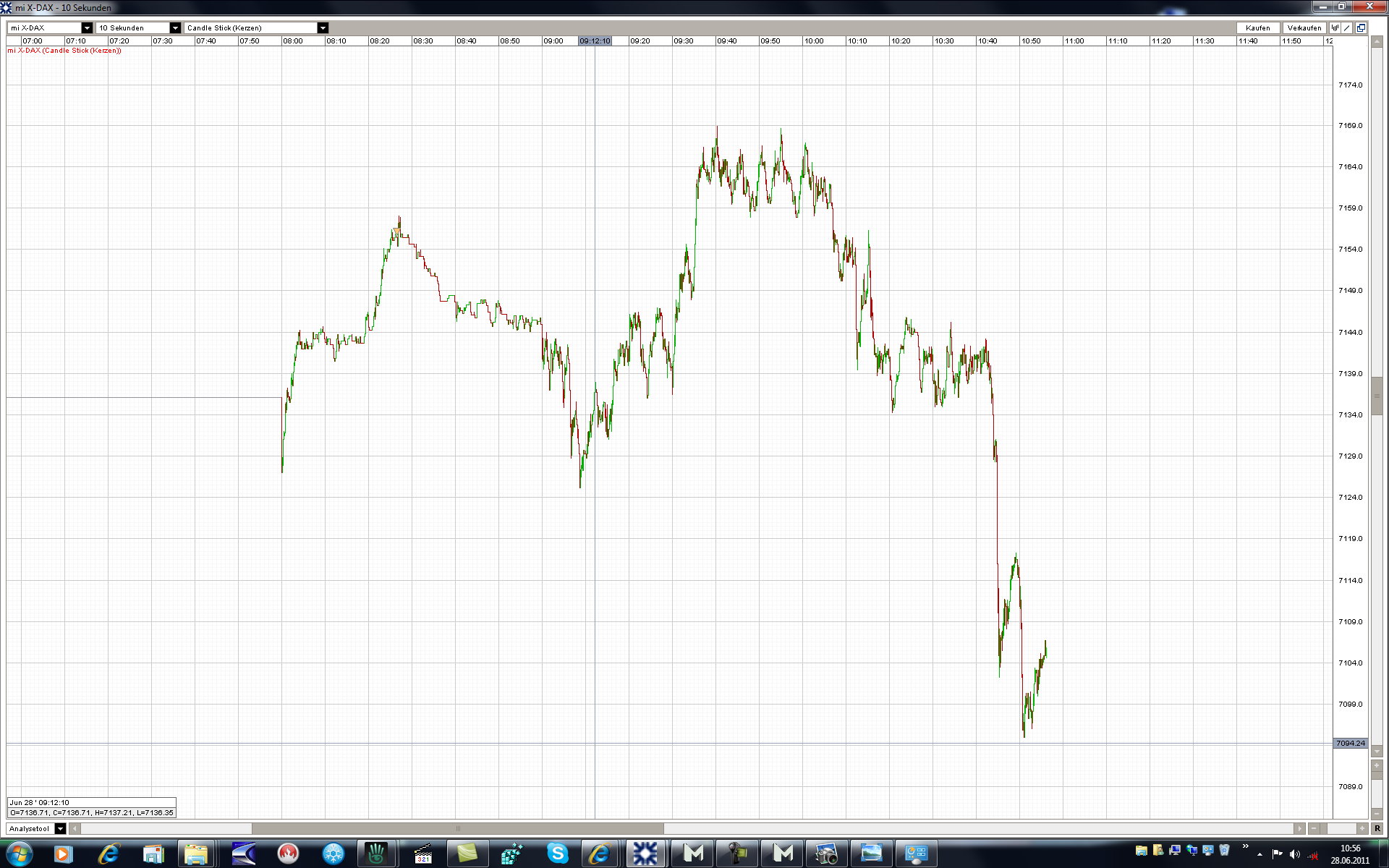
Task: Open the Analysetool dropdown
Action: [60, 828]
